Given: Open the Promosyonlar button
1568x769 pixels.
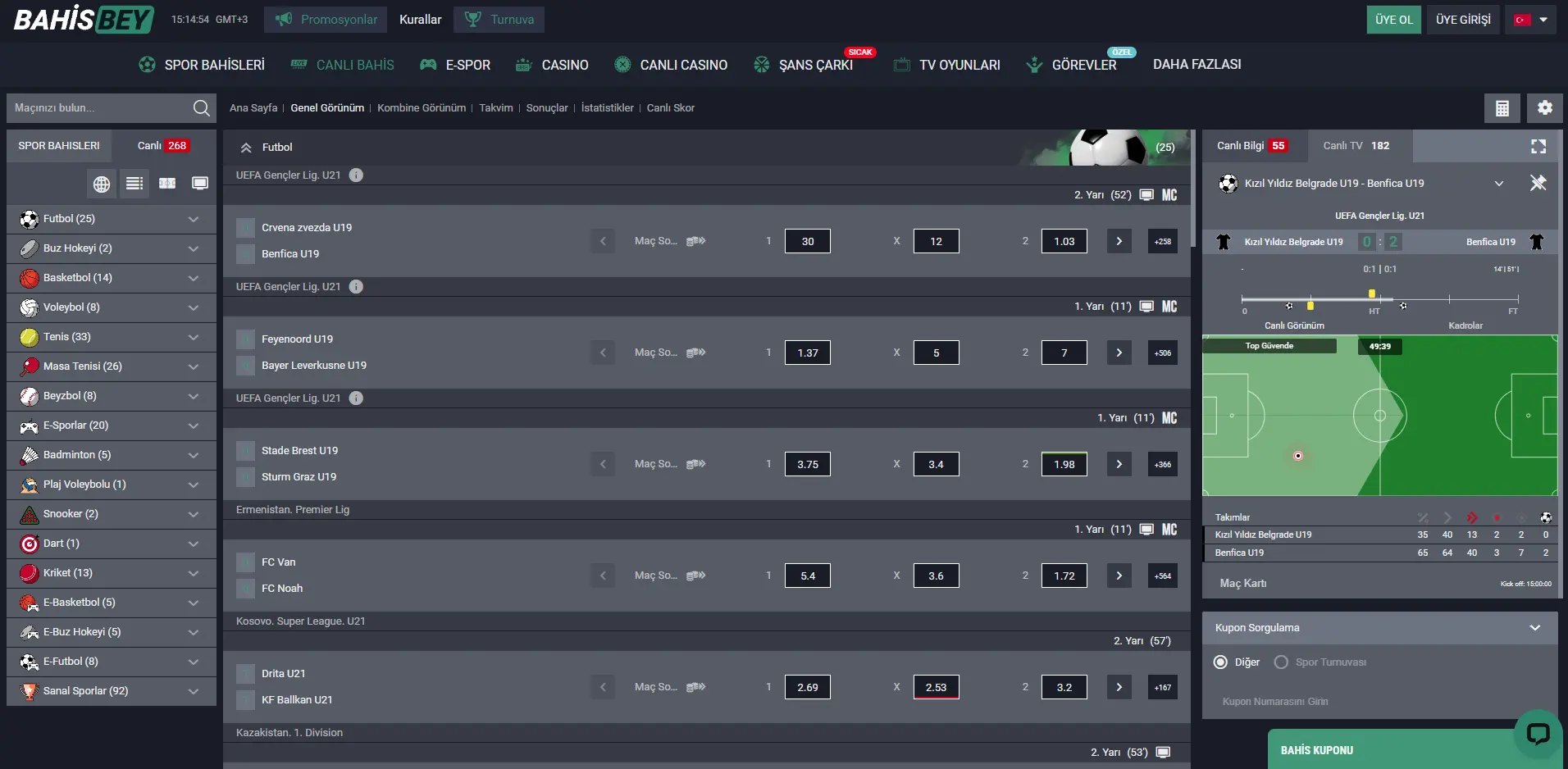Looking at the screenshot, I should point(326,20).
